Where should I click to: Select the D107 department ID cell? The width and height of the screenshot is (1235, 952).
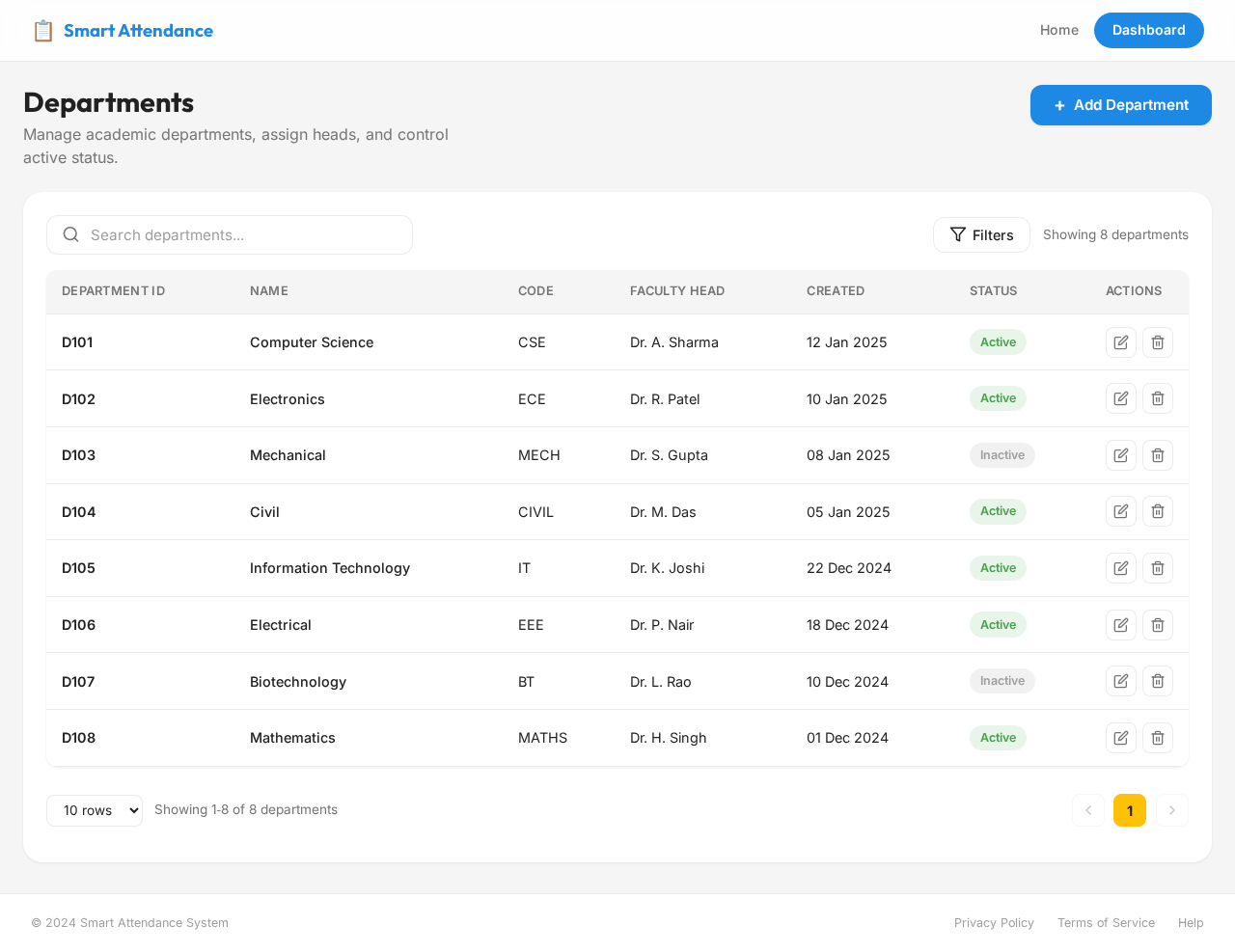pos(78,682)
